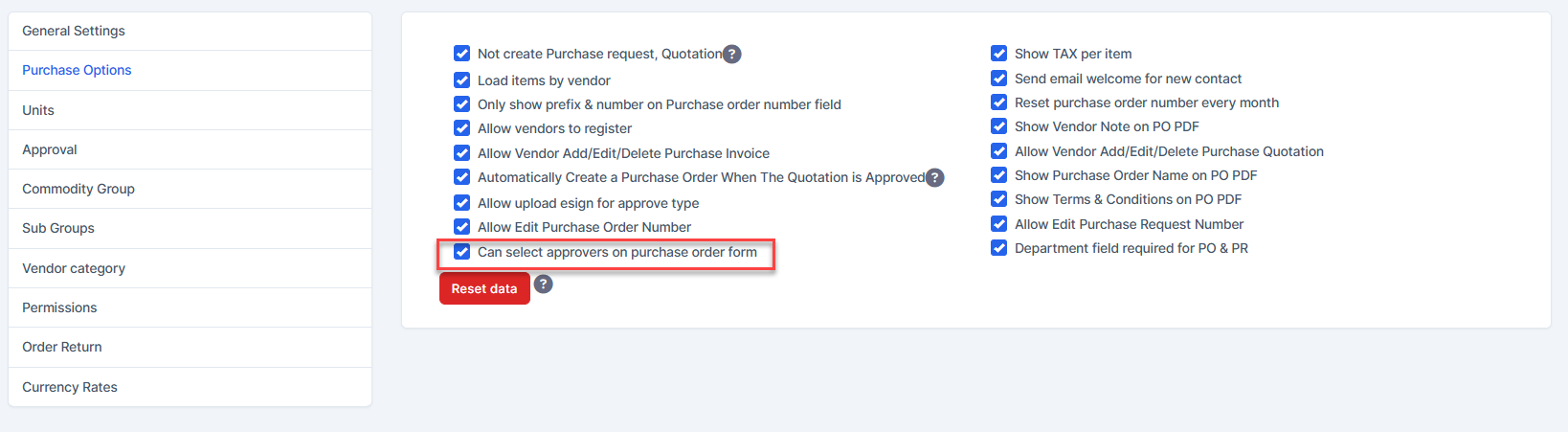Click help icon beside Not create Purchase request

pos(731,55)
